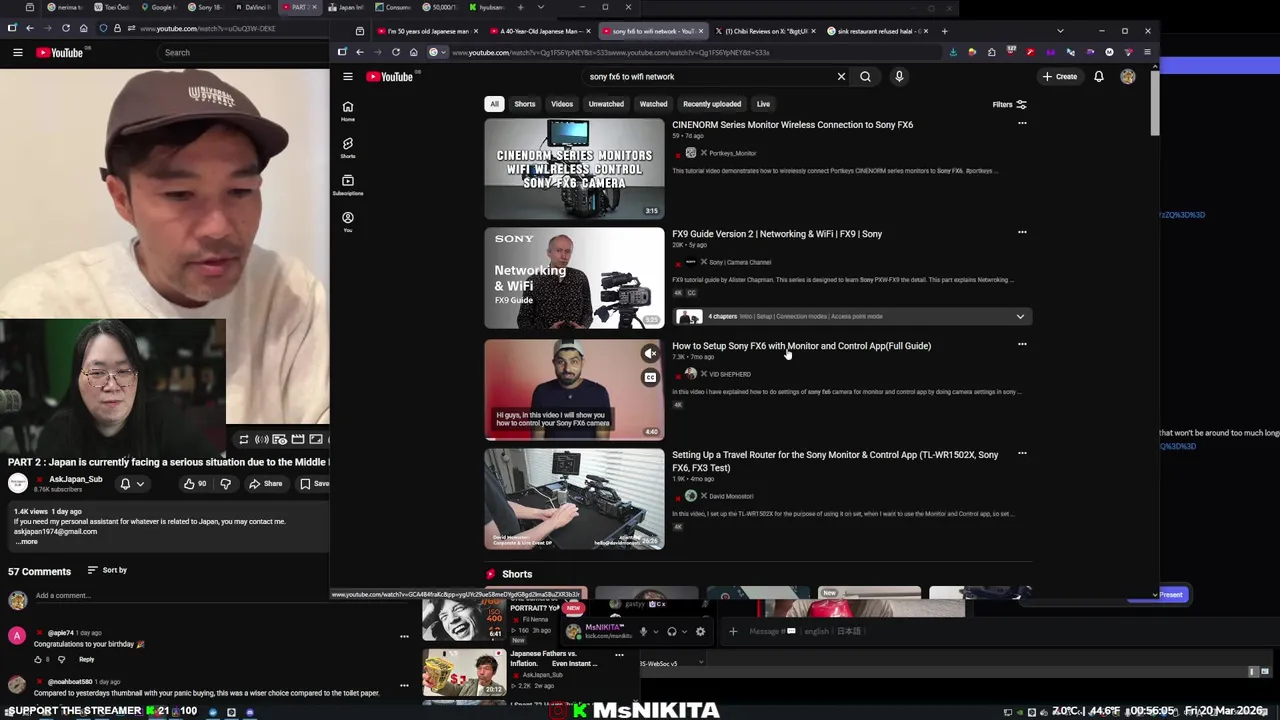Open the VID SHEPHERD channel link
1280x720 pixels.
click(729, 374)
